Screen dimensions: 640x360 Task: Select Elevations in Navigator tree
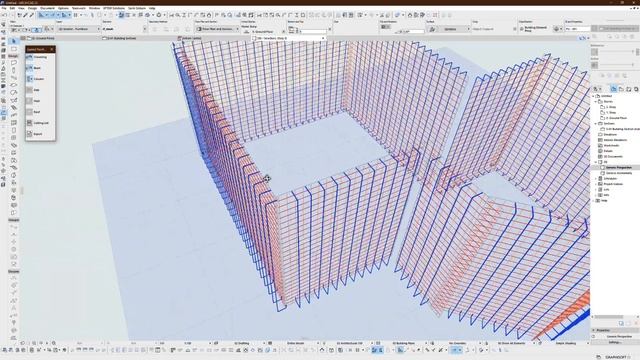[607, 134]
